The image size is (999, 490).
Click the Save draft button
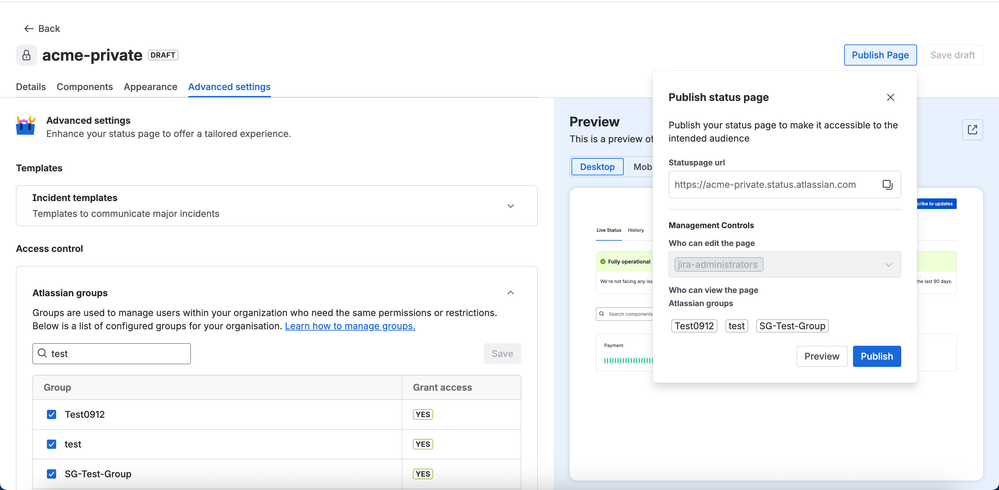(952, 55)
